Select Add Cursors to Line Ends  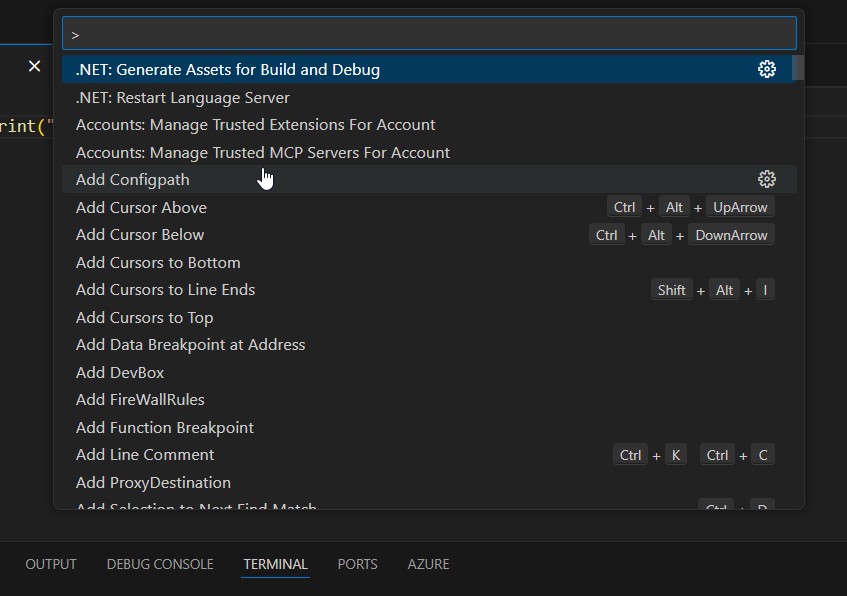point(165,290)
